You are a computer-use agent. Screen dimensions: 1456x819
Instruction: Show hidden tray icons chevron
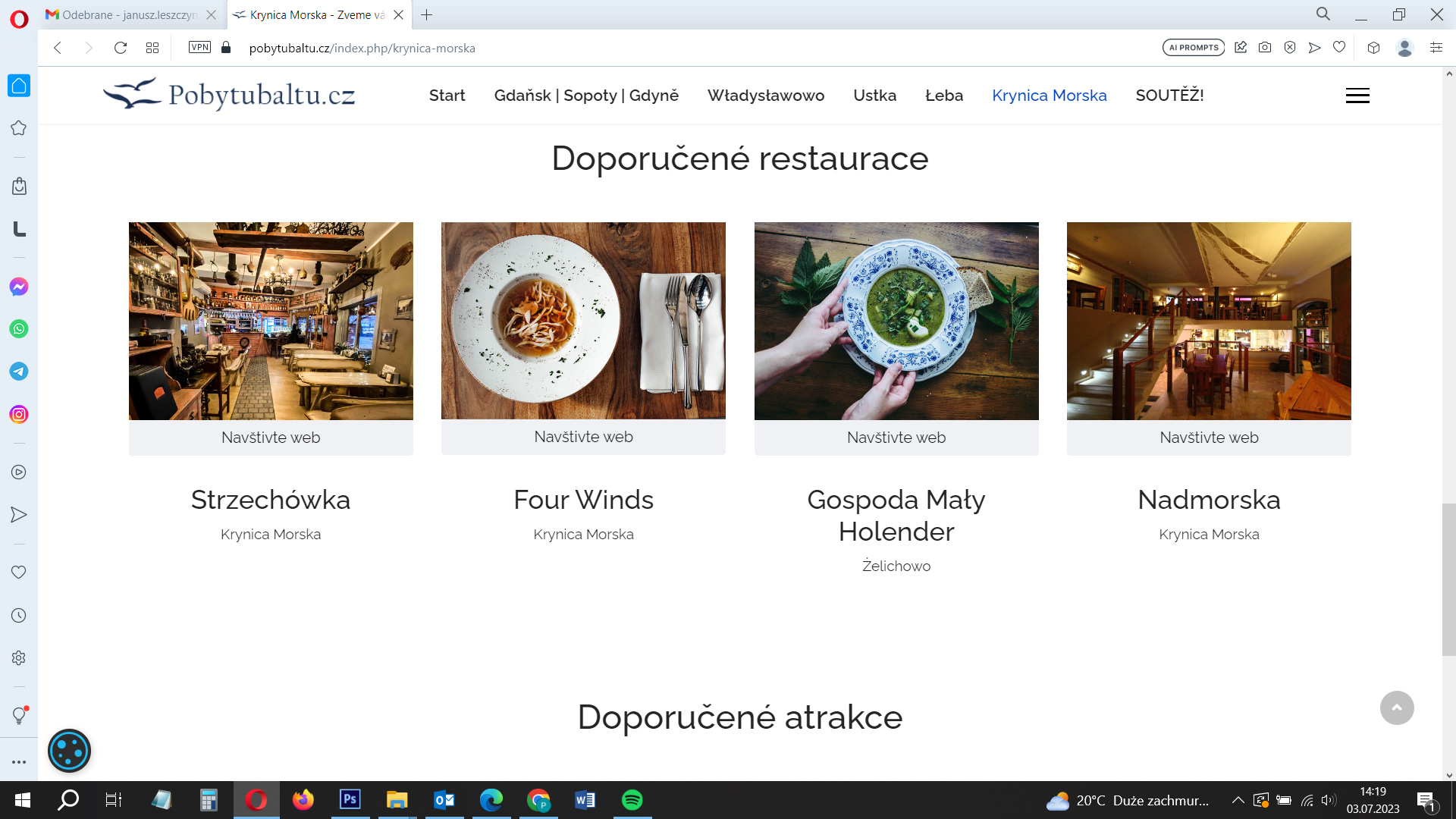(1238, 800)
